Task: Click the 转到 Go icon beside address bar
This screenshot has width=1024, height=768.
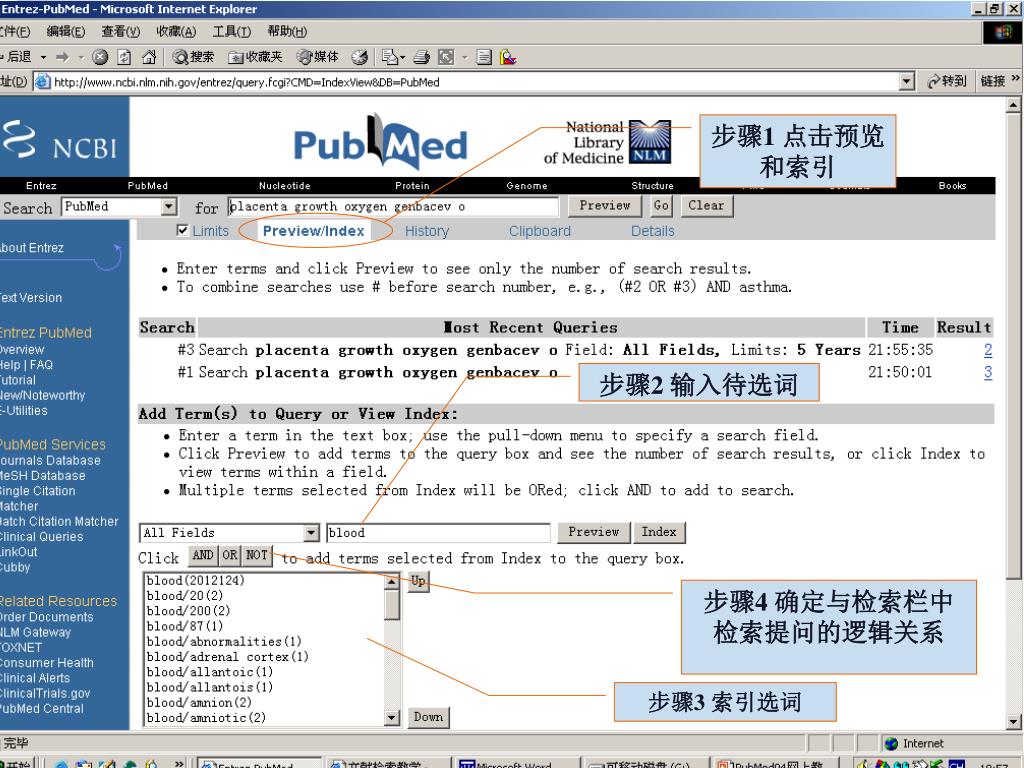Action: point(946,81)
